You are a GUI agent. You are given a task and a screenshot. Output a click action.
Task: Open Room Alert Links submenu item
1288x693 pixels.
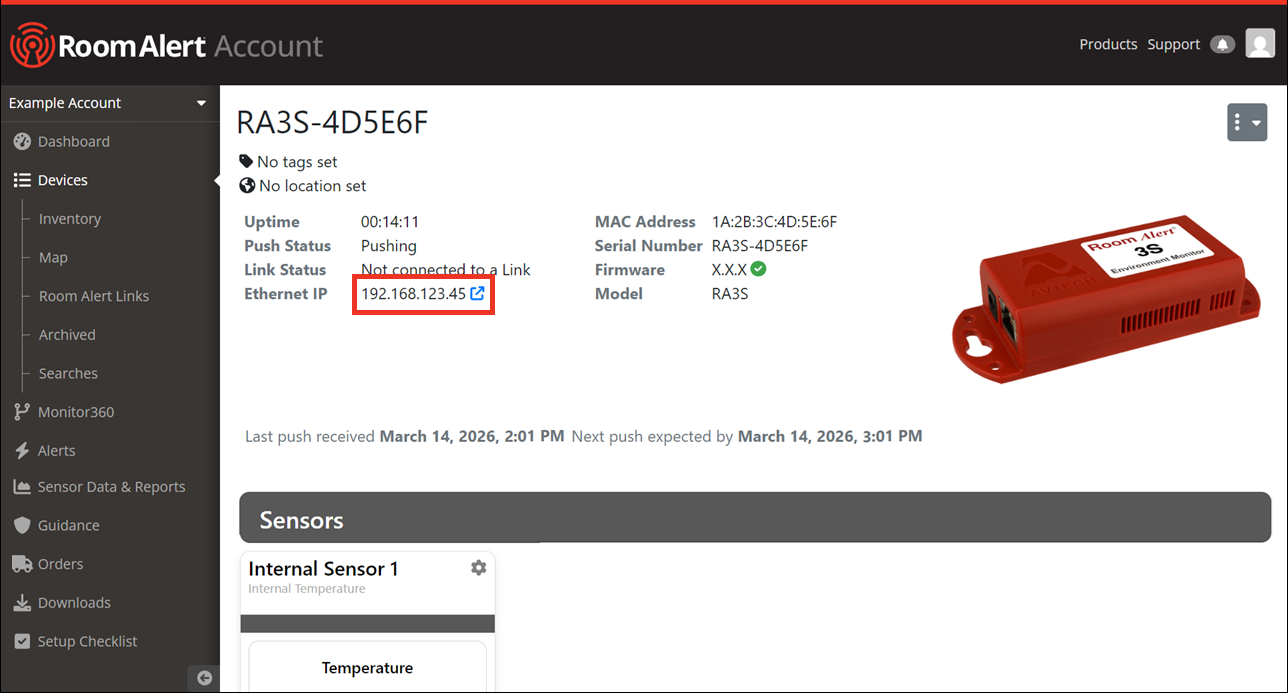[93, 296]
